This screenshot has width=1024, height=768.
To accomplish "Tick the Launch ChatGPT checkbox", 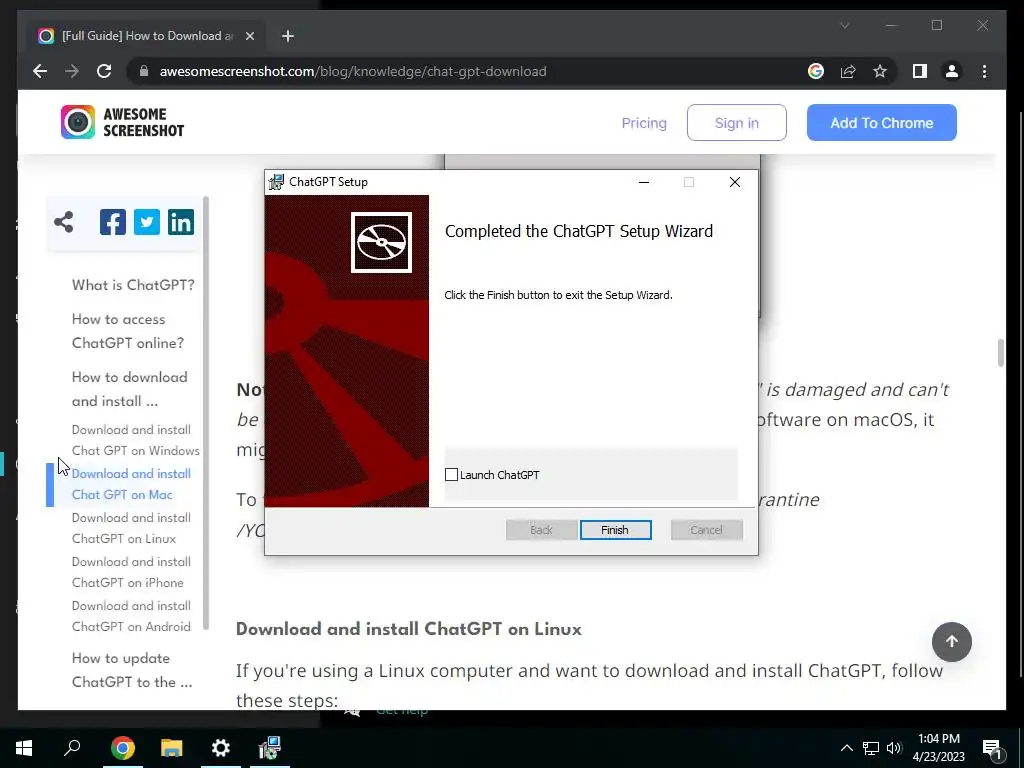I will point(451,475).
